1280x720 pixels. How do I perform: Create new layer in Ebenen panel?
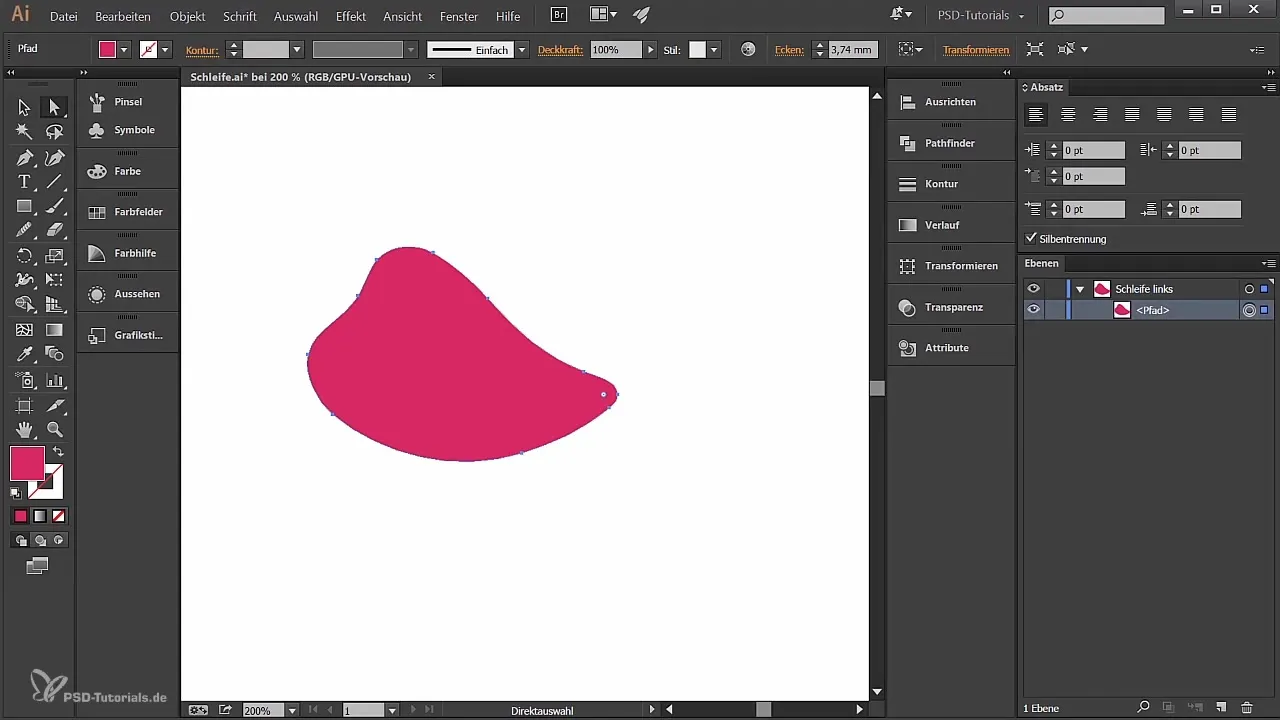tap(1220, 708)
